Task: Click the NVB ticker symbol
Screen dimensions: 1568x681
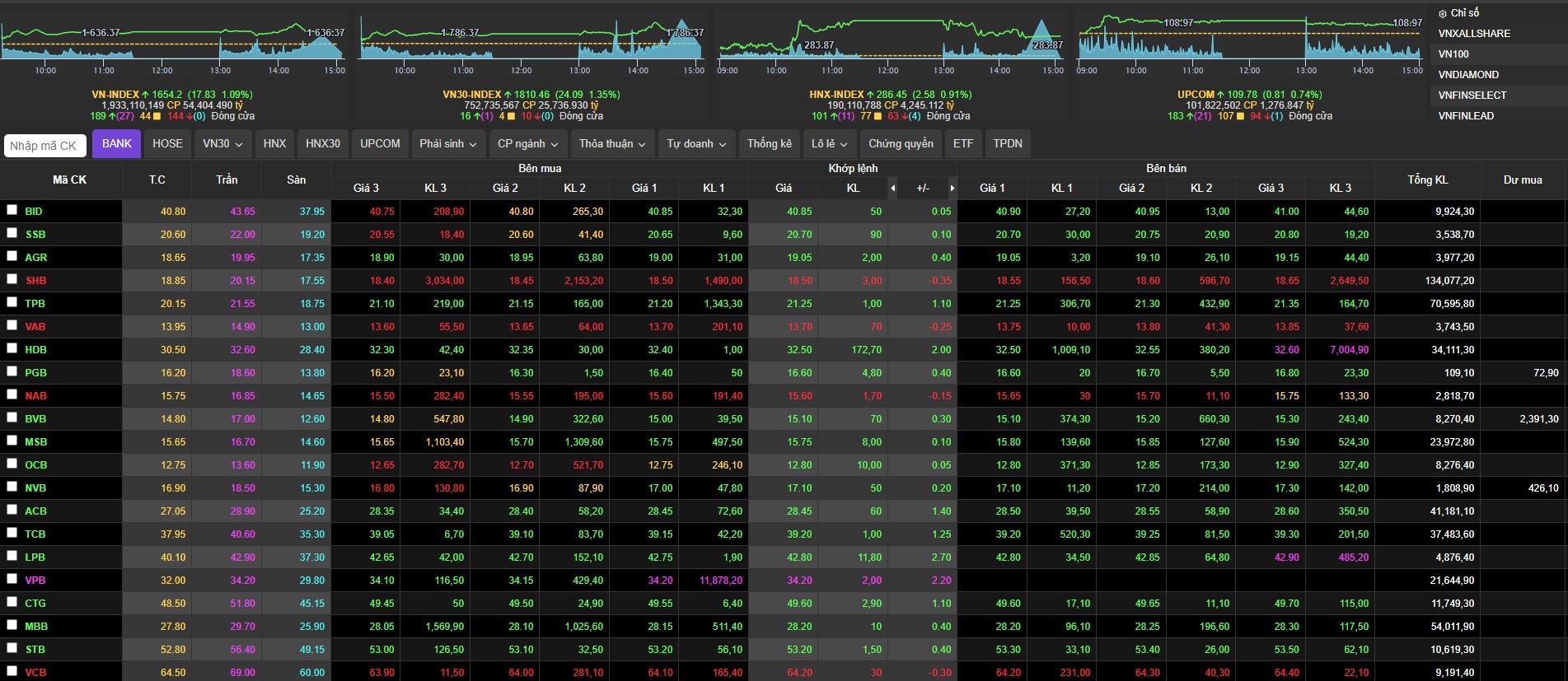Action: [35, 488]
